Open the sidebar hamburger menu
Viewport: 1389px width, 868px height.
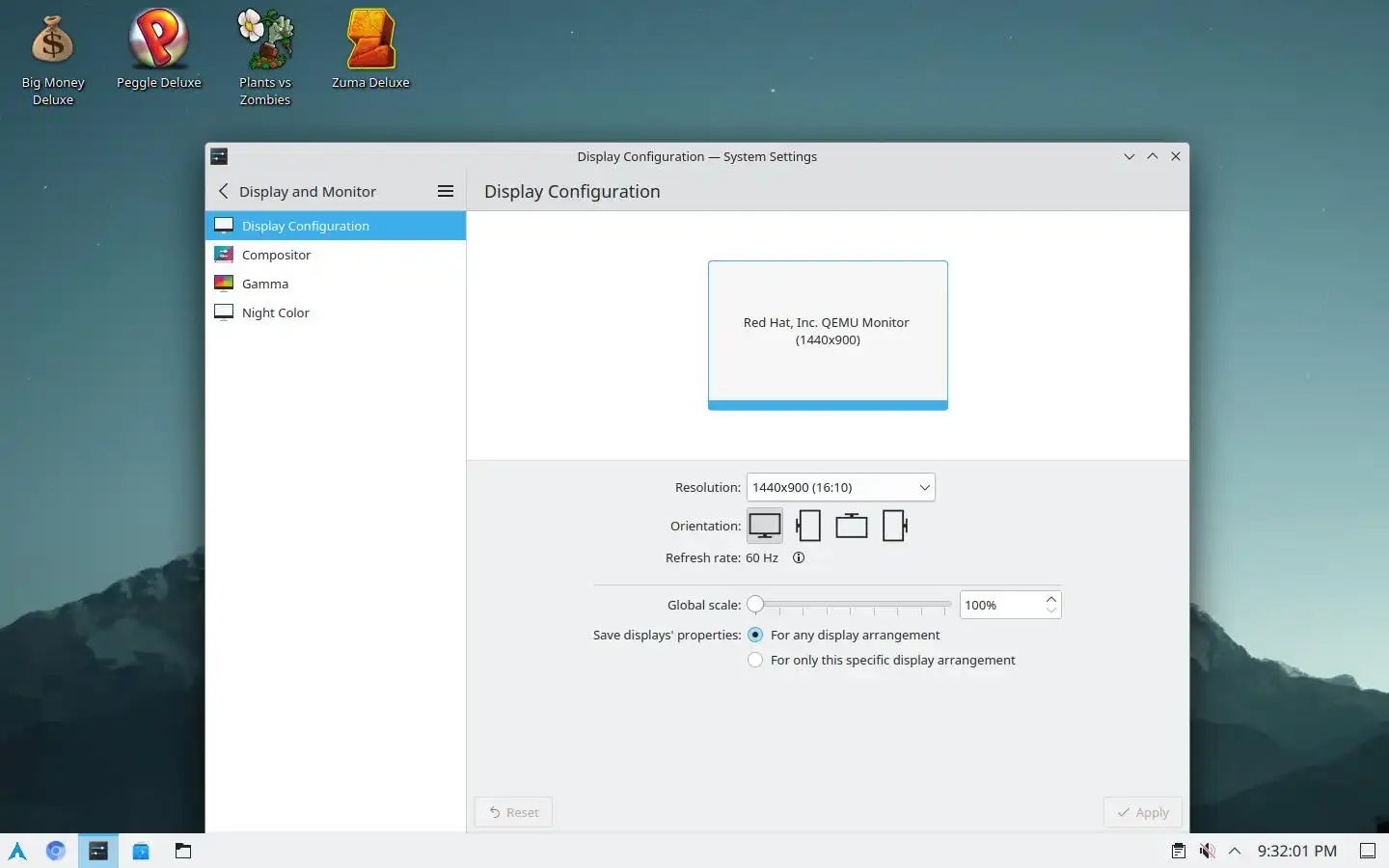446,191
